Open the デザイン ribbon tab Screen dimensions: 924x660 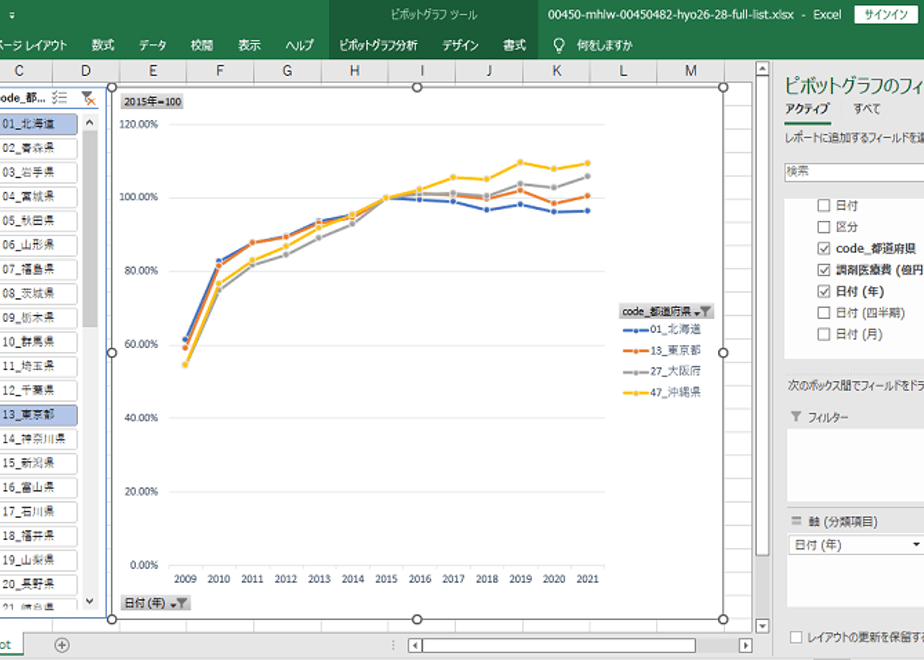coord(460,45)
